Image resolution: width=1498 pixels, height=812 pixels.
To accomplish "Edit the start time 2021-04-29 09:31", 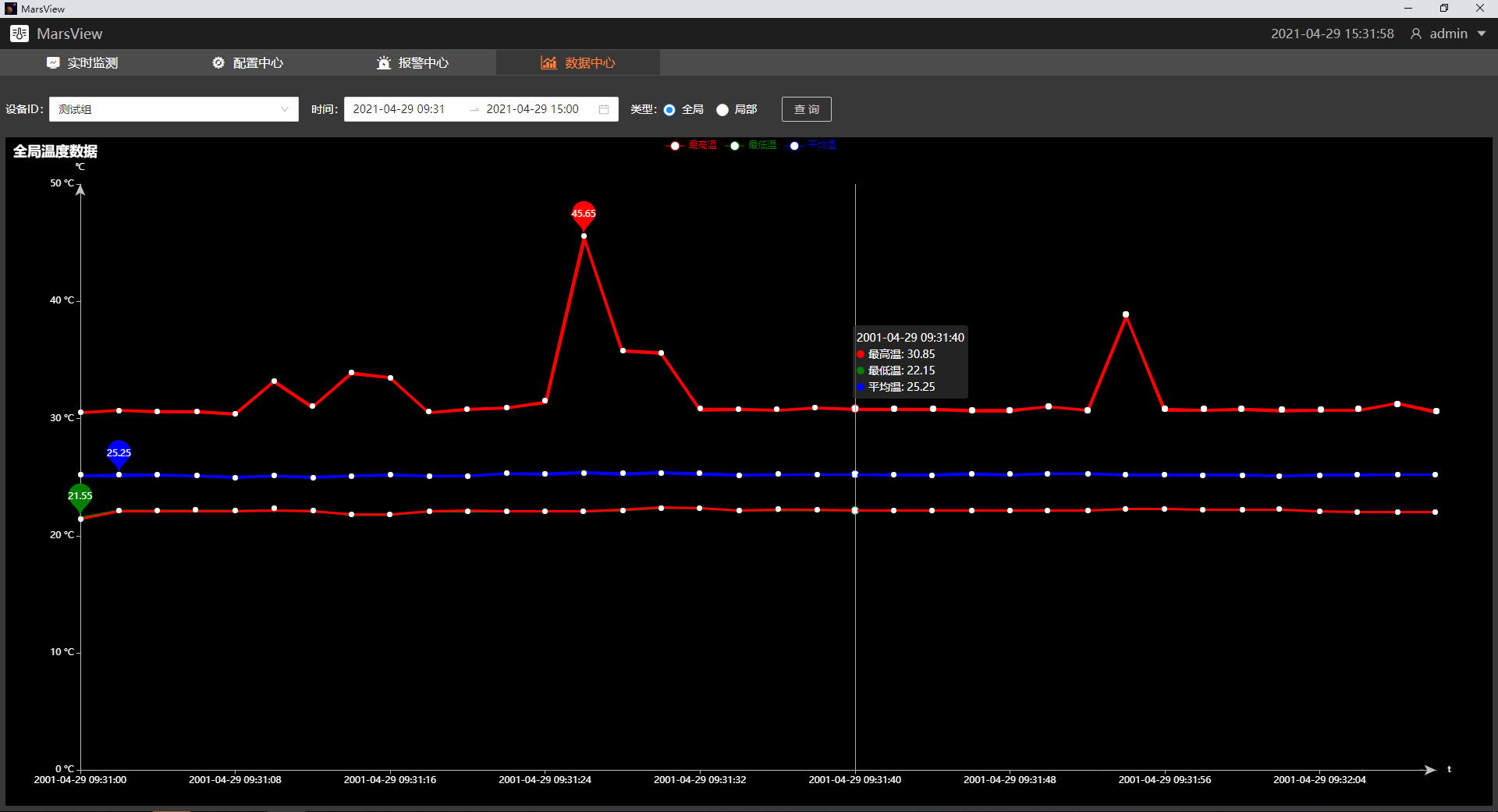I will 399,109.
